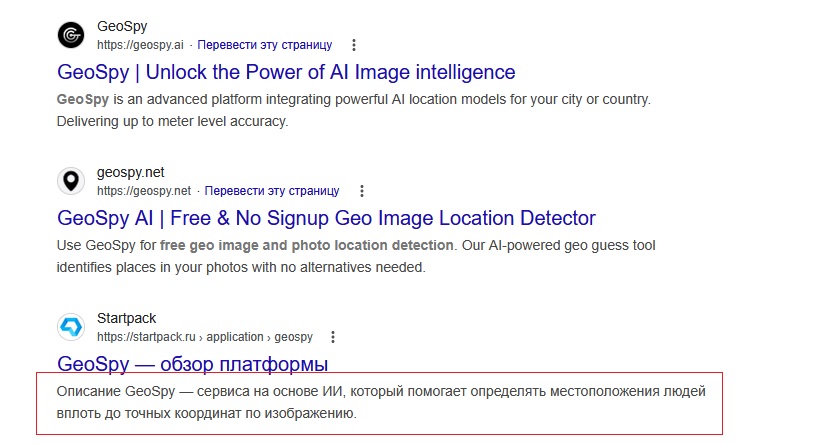Click the highlighted 'Описание GeoSpy' description text
This screenshot has width=833, height=444.
pyautogui.click(x=380, y=401)
